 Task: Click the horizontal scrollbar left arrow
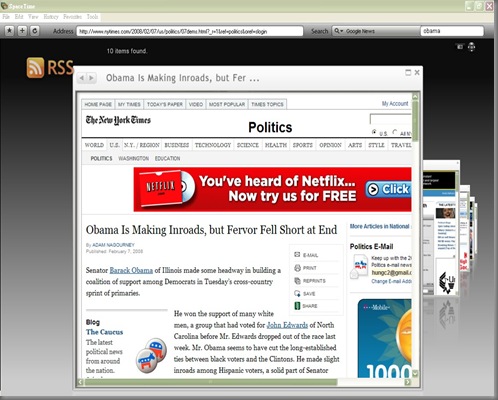[80, 382]
